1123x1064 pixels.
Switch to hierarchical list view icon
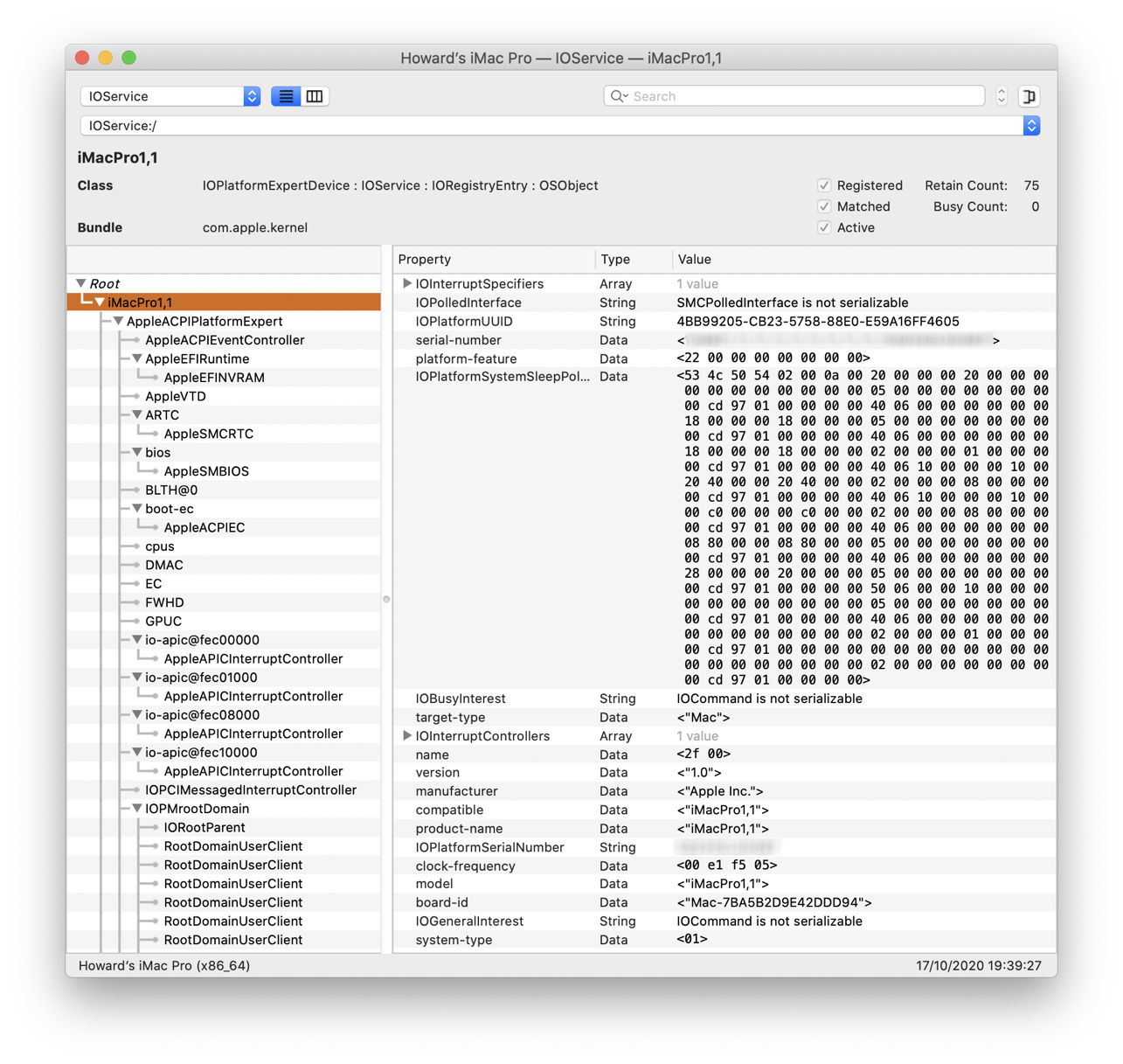click(286, 96)
